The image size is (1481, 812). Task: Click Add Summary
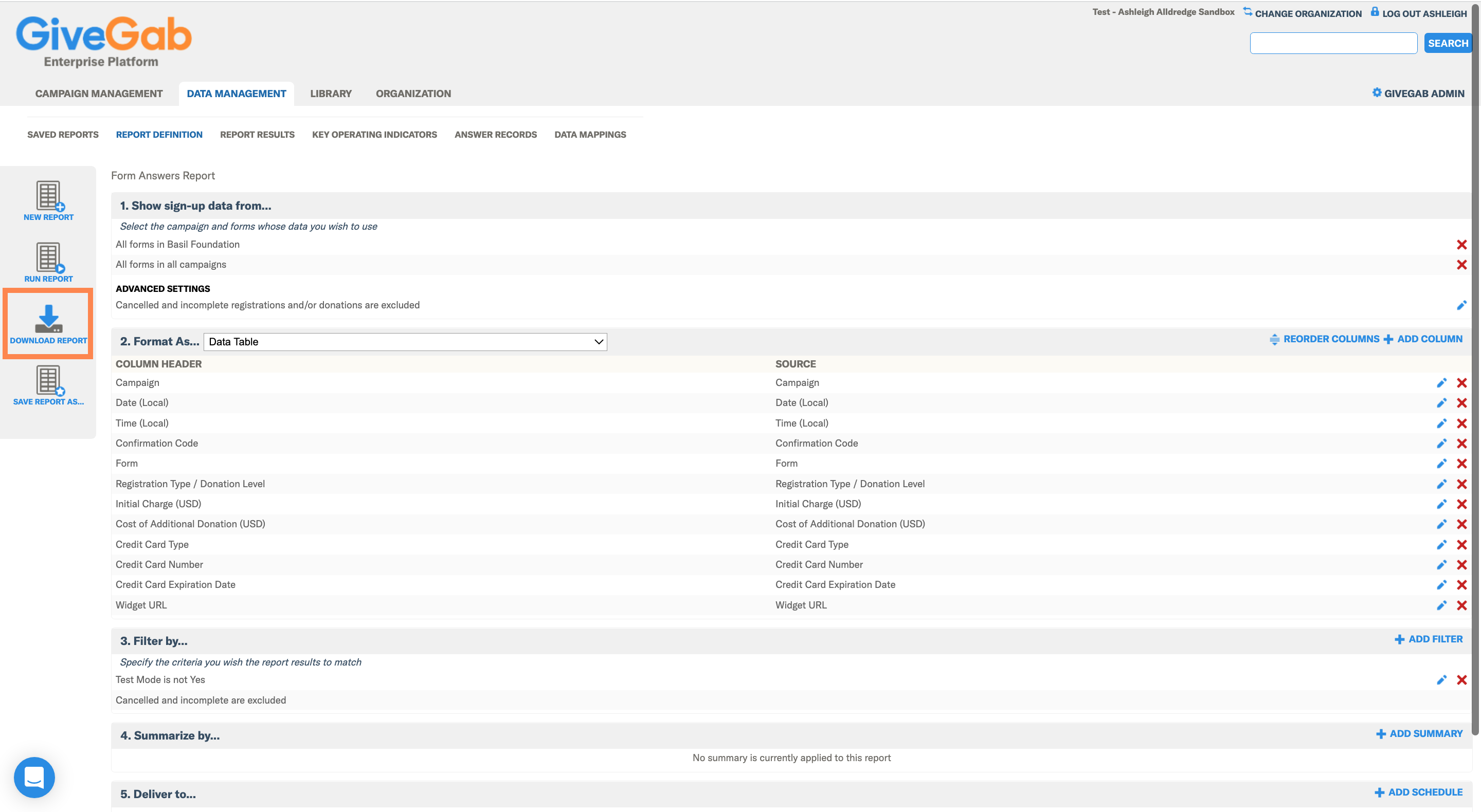(1419, 734)
